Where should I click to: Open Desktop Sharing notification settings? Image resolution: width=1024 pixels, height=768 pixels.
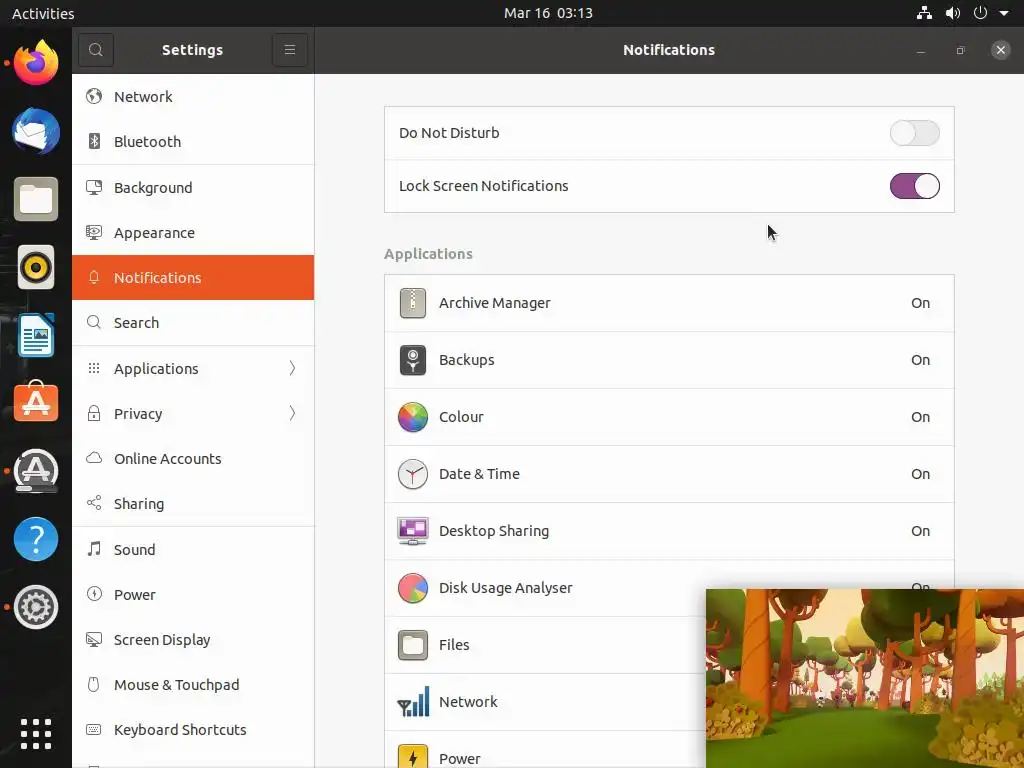[669, 531]
